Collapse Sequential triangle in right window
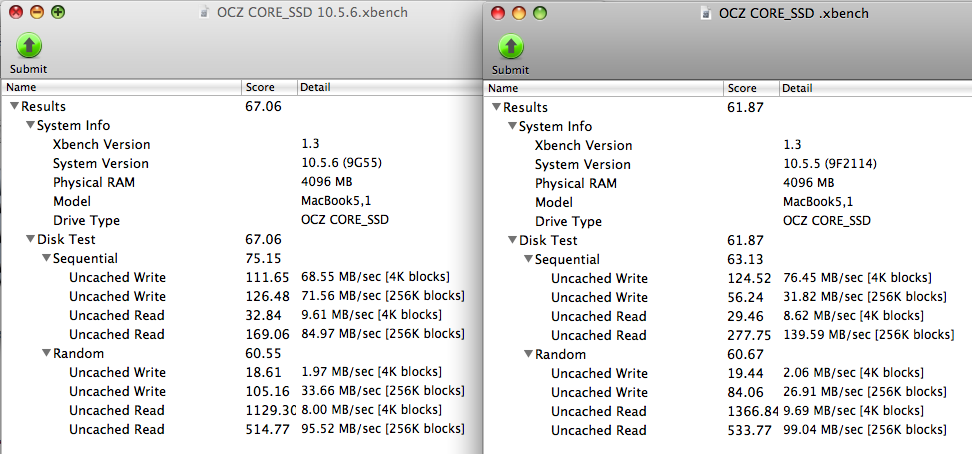The width and height of the screenshot is (972, 454). coord(528,259)
